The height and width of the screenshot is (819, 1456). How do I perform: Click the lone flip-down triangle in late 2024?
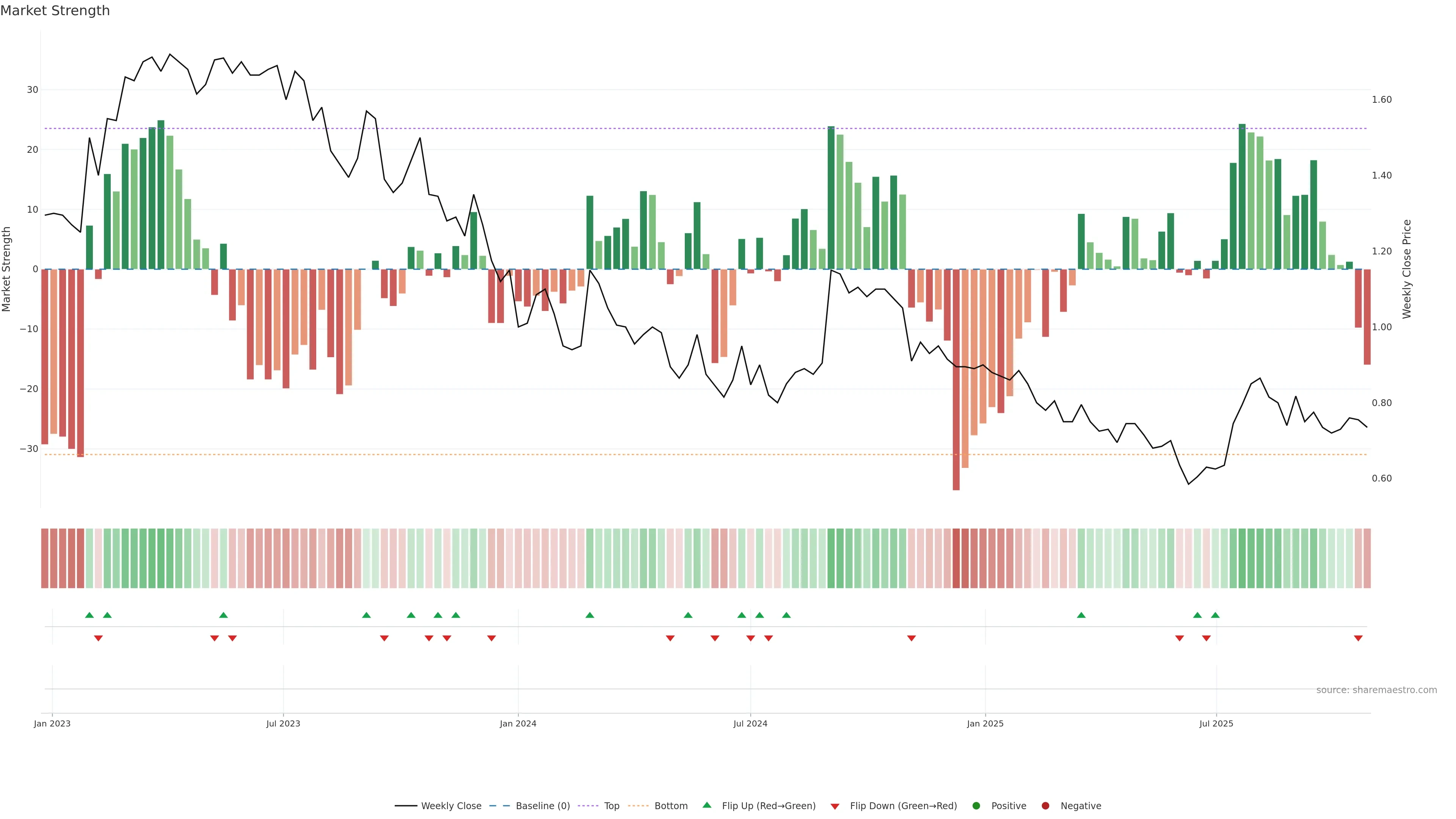point(911,638)
